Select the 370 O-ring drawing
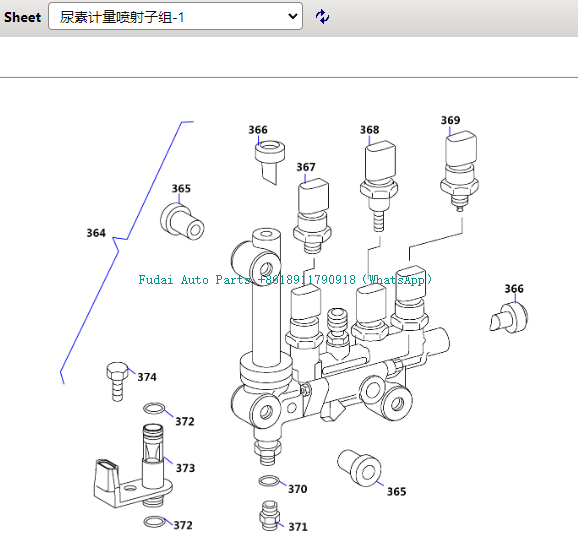 coord(269,481)
